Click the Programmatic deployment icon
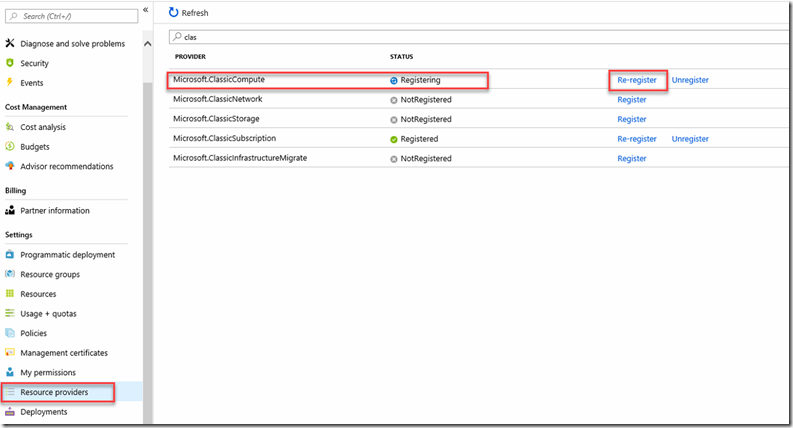Image resolution: width=793 pixels, height=428 pixels. (x=10, y=254)
